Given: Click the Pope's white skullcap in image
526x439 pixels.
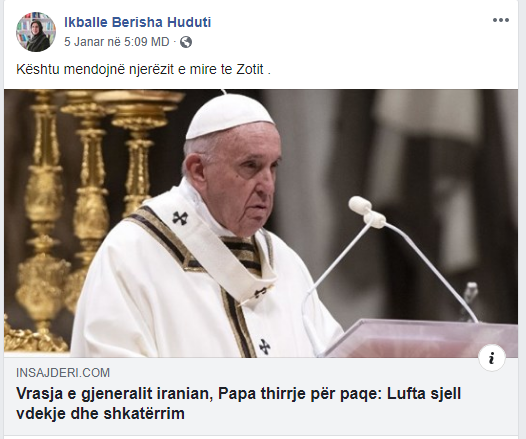Looking at the screenshot, I should 230,117.
